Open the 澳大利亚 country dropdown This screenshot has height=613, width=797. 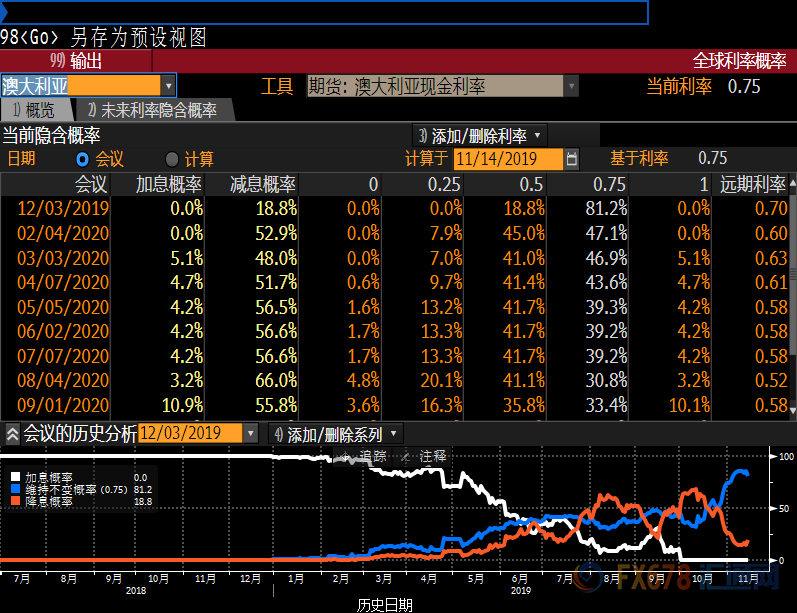[168, 86]
